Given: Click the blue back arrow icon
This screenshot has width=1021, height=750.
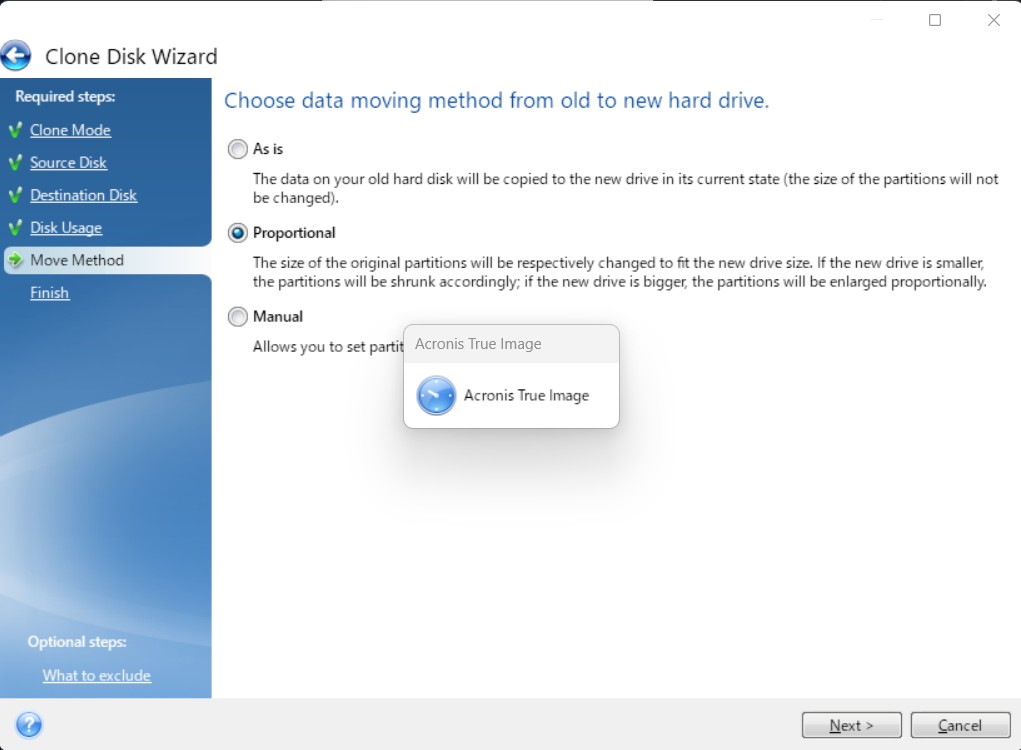Looking at the screenshot, I should pos(16,55).
